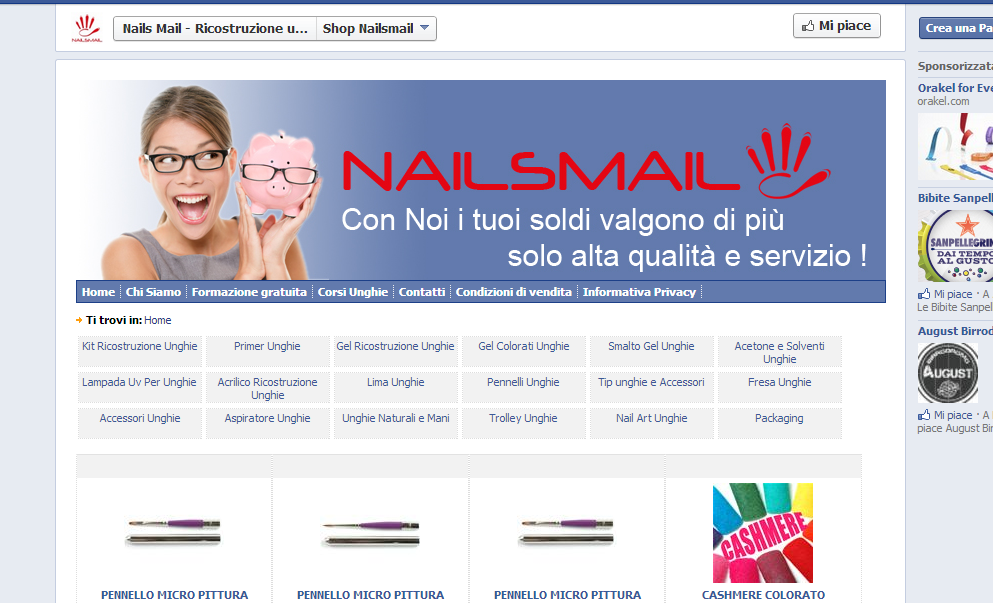This screenshot has width=993, height=603.
Task: Click the Home breadcrumb link
Action: [x=158, y=321]
